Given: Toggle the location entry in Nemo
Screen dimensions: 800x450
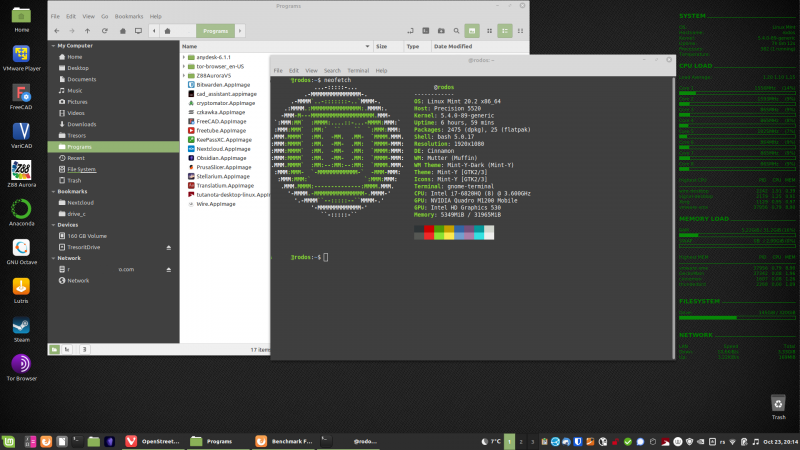Looking at the screenshot, I should (410, 31).
